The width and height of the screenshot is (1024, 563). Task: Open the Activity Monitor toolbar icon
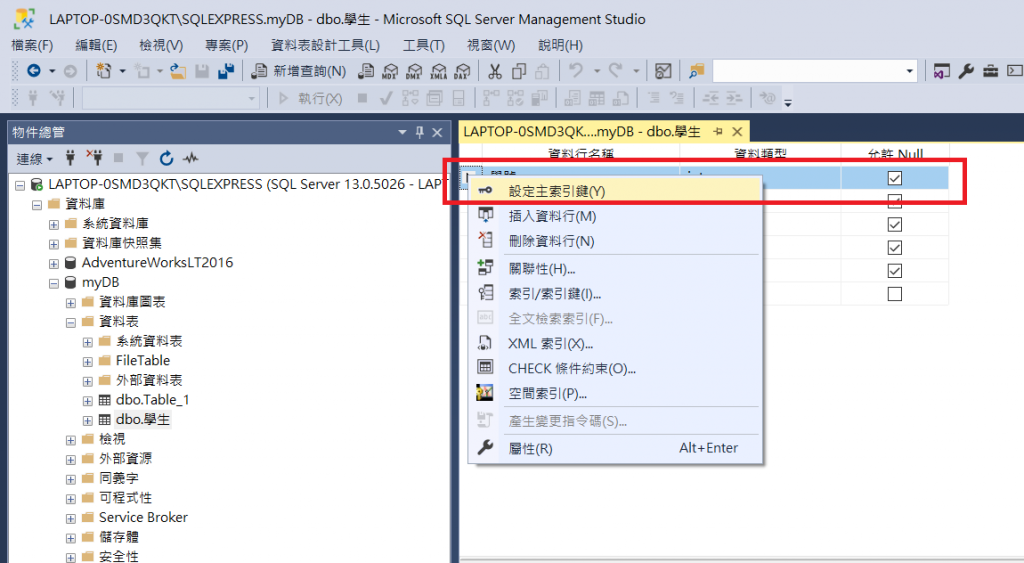pos(663,71)
